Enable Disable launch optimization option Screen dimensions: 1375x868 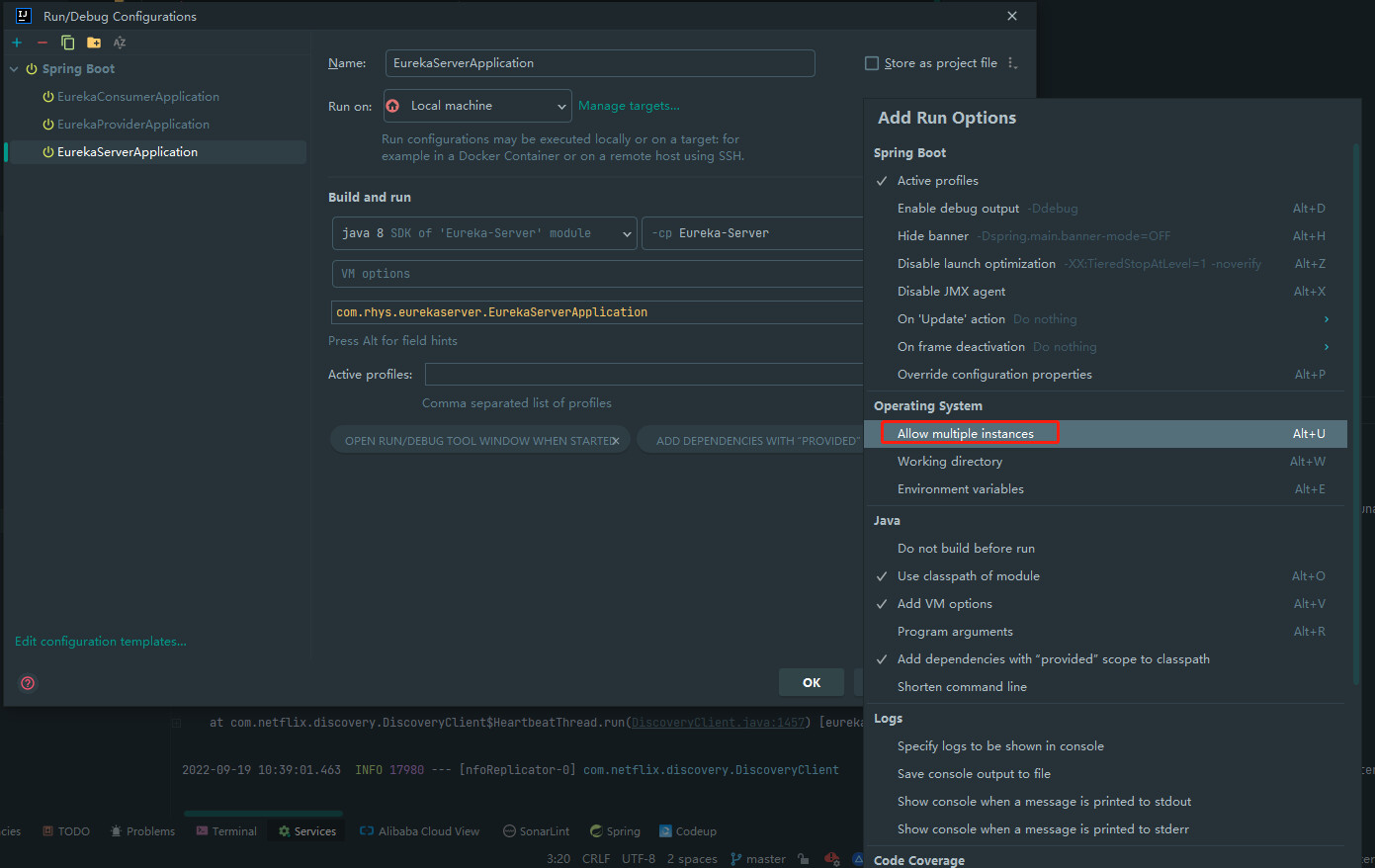[x=1105, y=264]
